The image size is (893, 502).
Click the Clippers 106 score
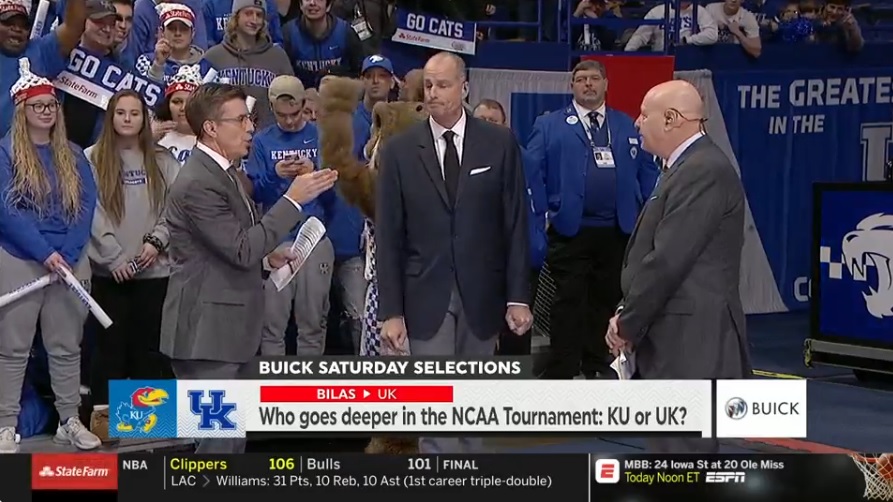pyautogui.click(x=232, y=464)
